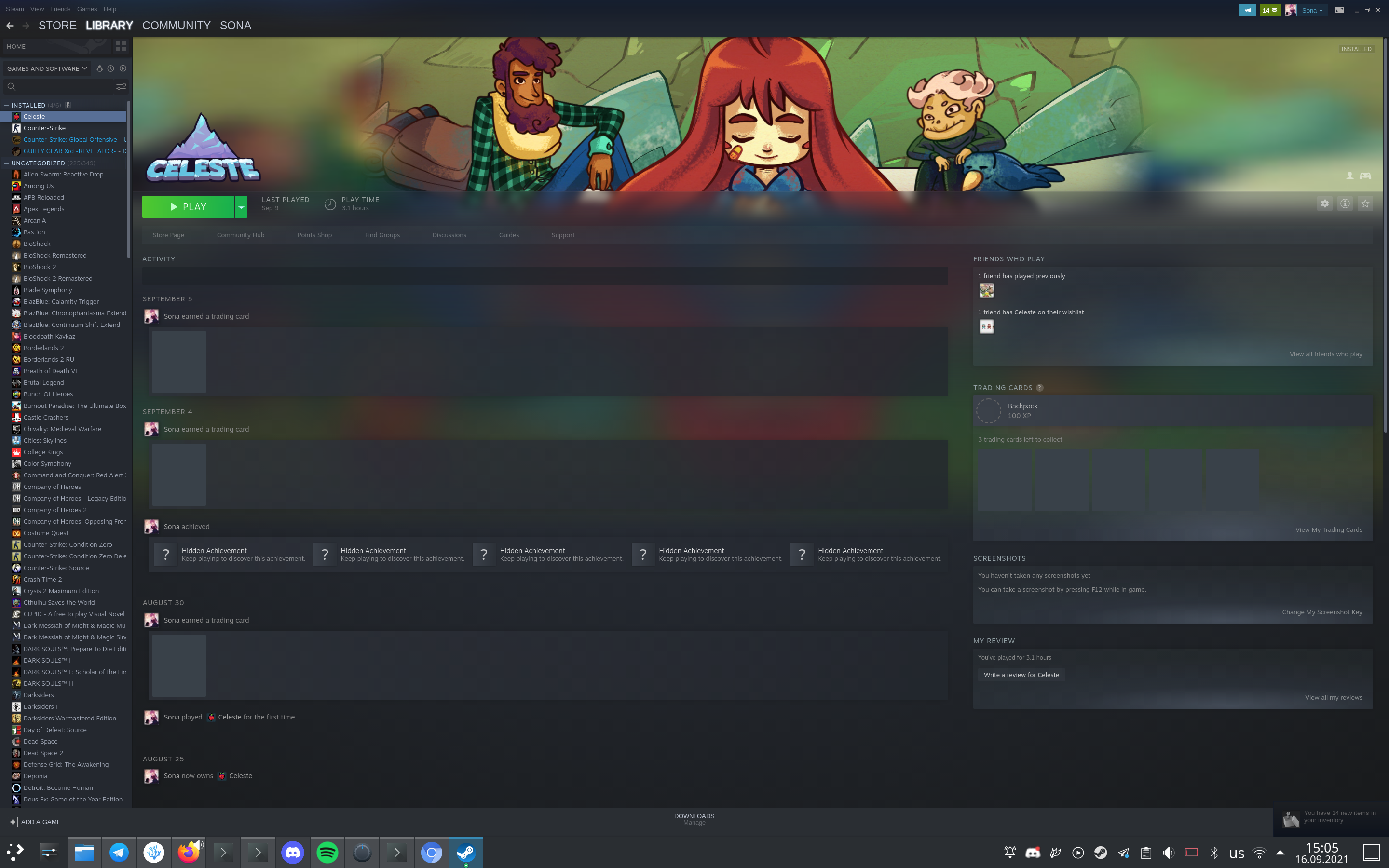Open the Games and Software dropdown
Screen dimensions: 1389x868
47,68
